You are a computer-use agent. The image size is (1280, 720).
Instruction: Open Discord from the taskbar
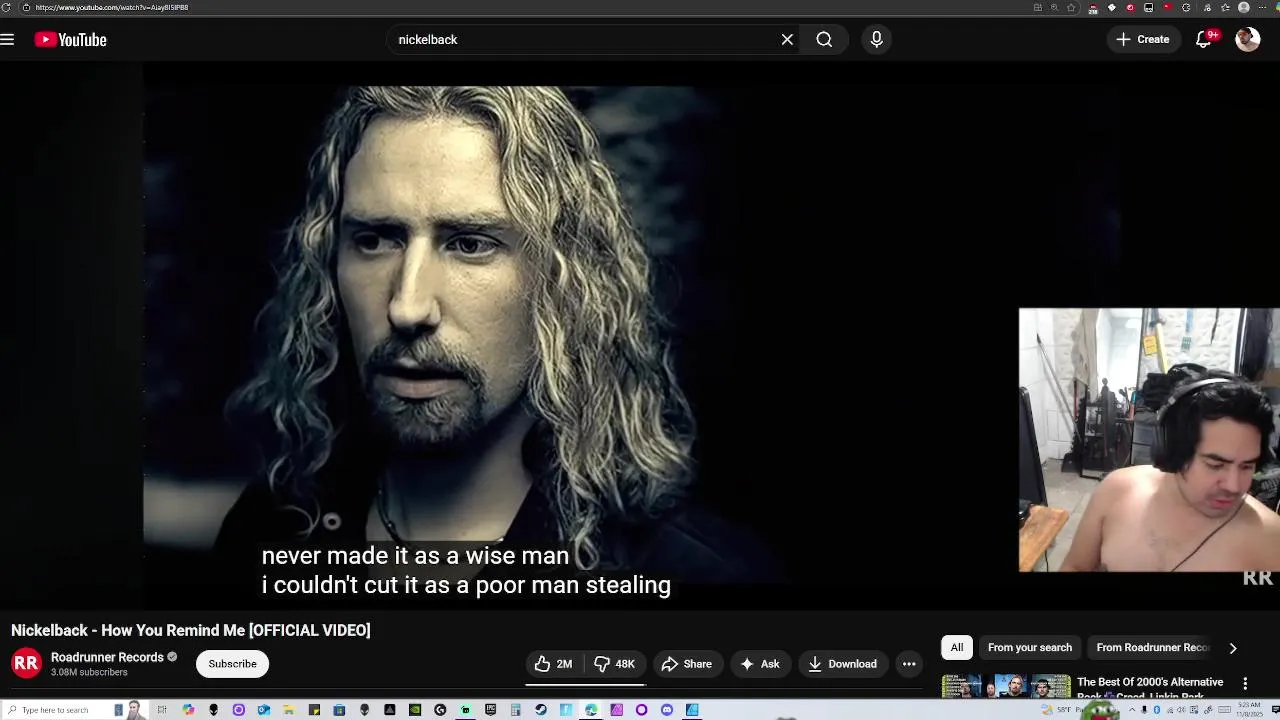coord(667,710)
